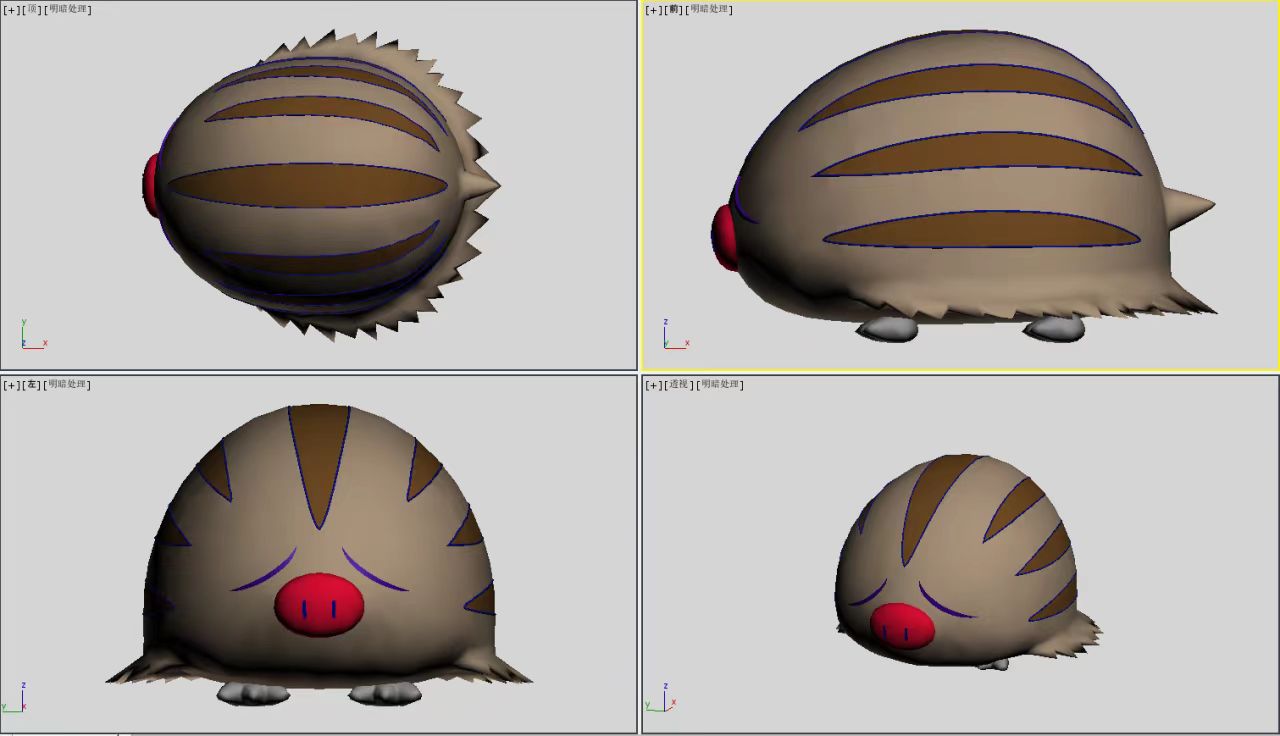Open the [+] menu of the Front (前) viewport

point(654,9)
